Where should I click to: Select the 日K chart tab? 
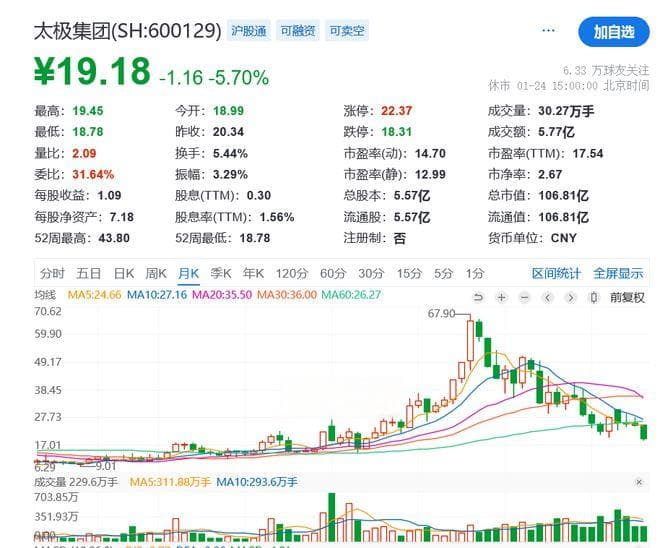coord(124,274)
